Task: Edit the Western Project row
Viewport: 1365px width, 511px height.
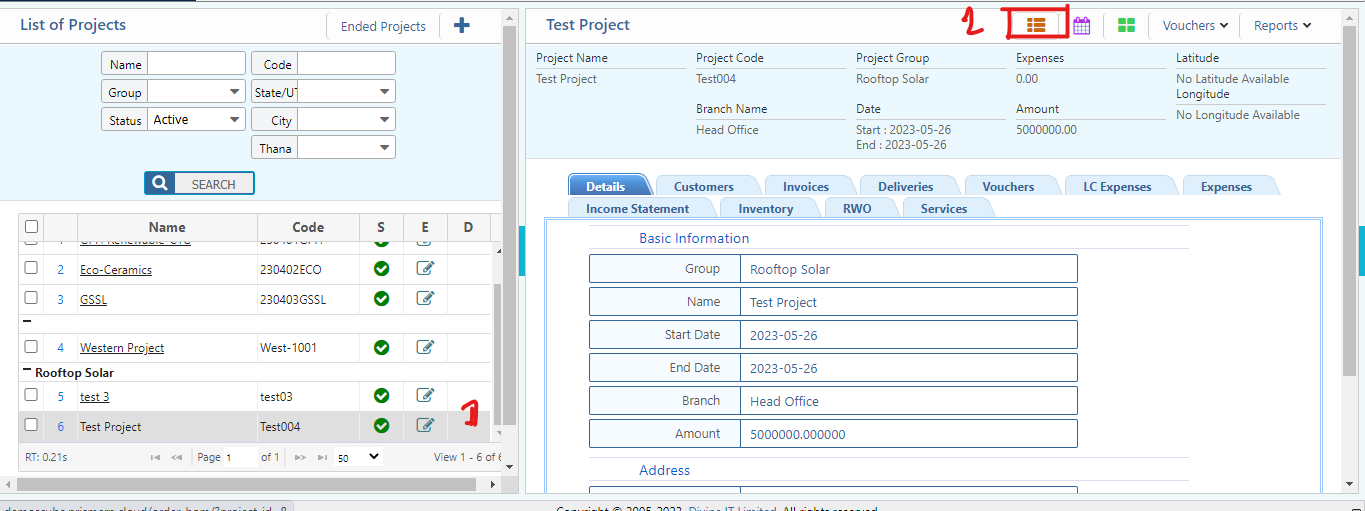Action: pyautogui.click(x=425, y=347)
